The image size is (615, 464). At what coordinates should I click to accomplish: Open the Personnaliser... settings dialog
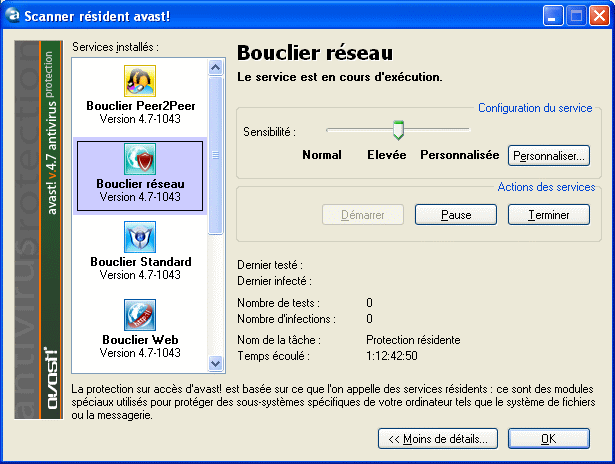point(549,156)
